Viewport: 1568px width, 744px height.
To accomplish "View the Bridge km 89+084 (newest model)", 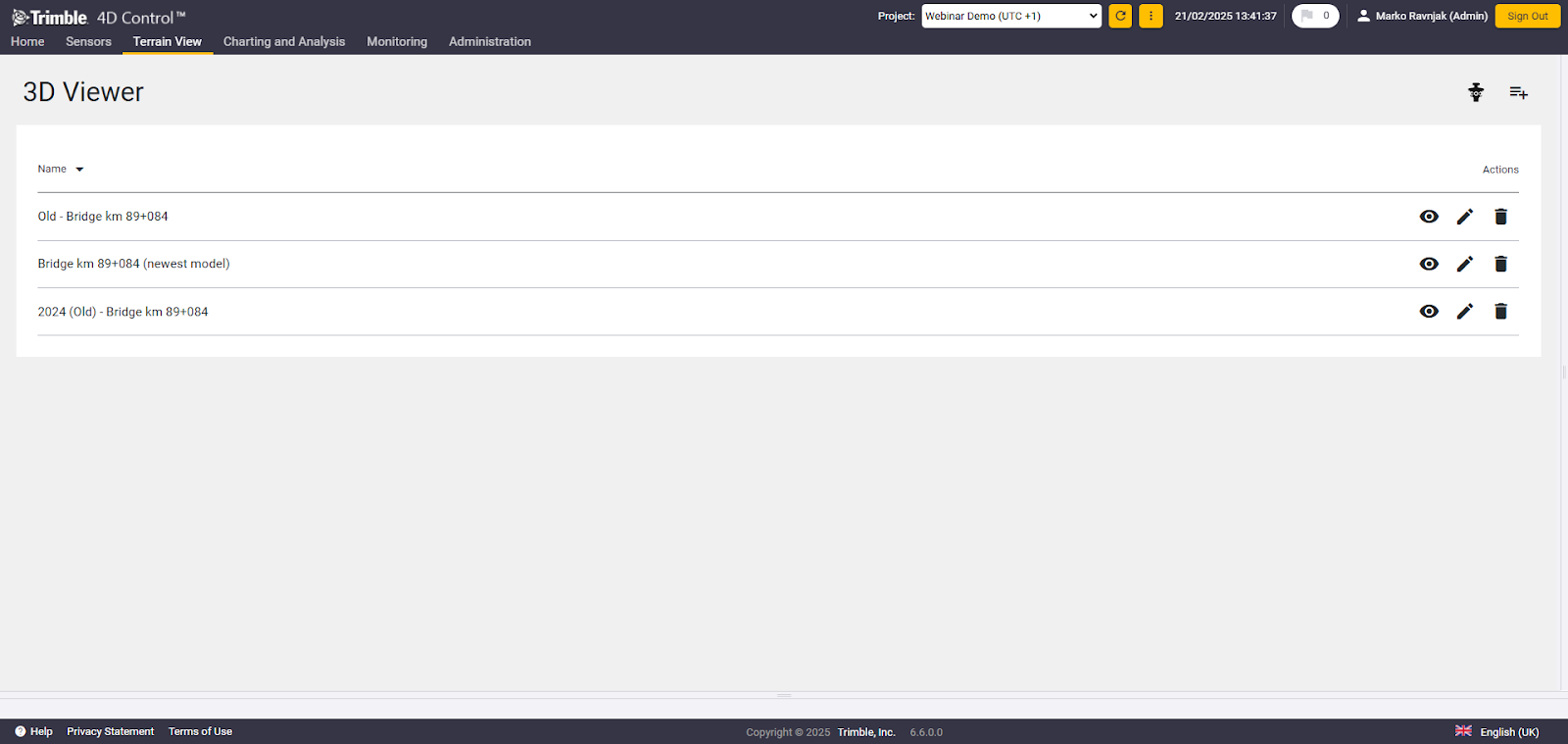I will pyautogui.click(x=1429, y=264).
